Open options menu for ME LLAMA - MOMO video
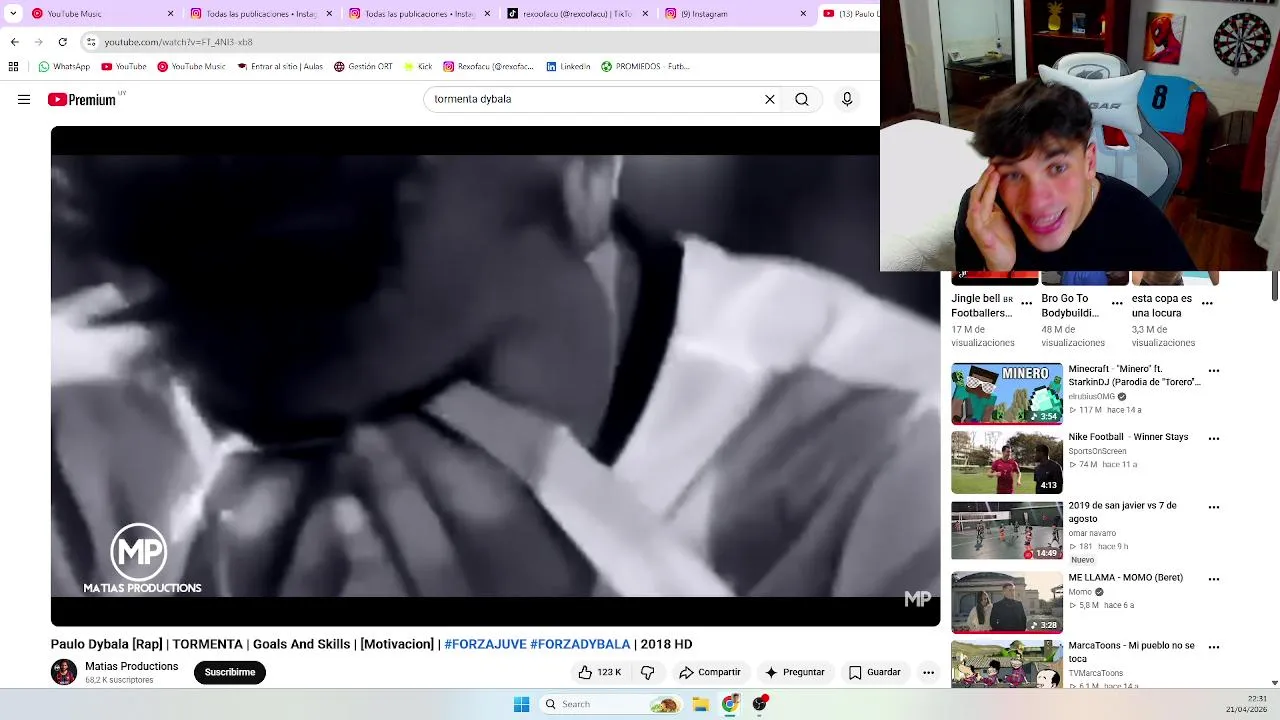The width and height of the screenshot is (1280, 720). click(x=1214, y=579)
